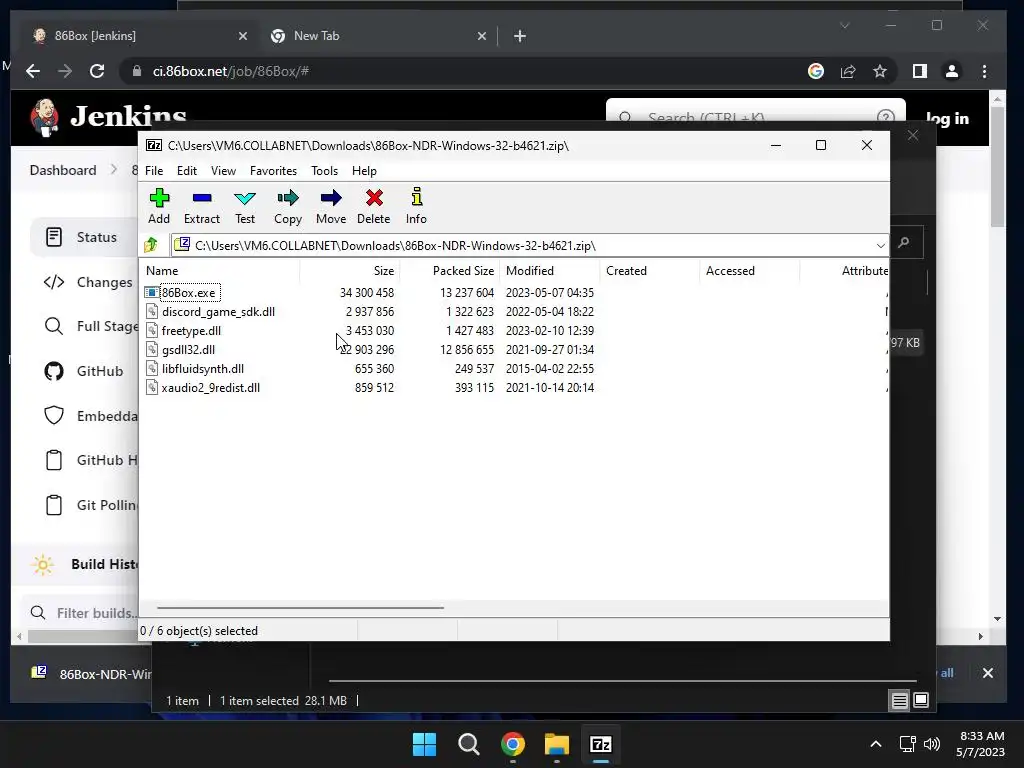This screenshot has height=768, width=1024.
Task: Open Chrome tab search chevron
Action: coord(844,25)
